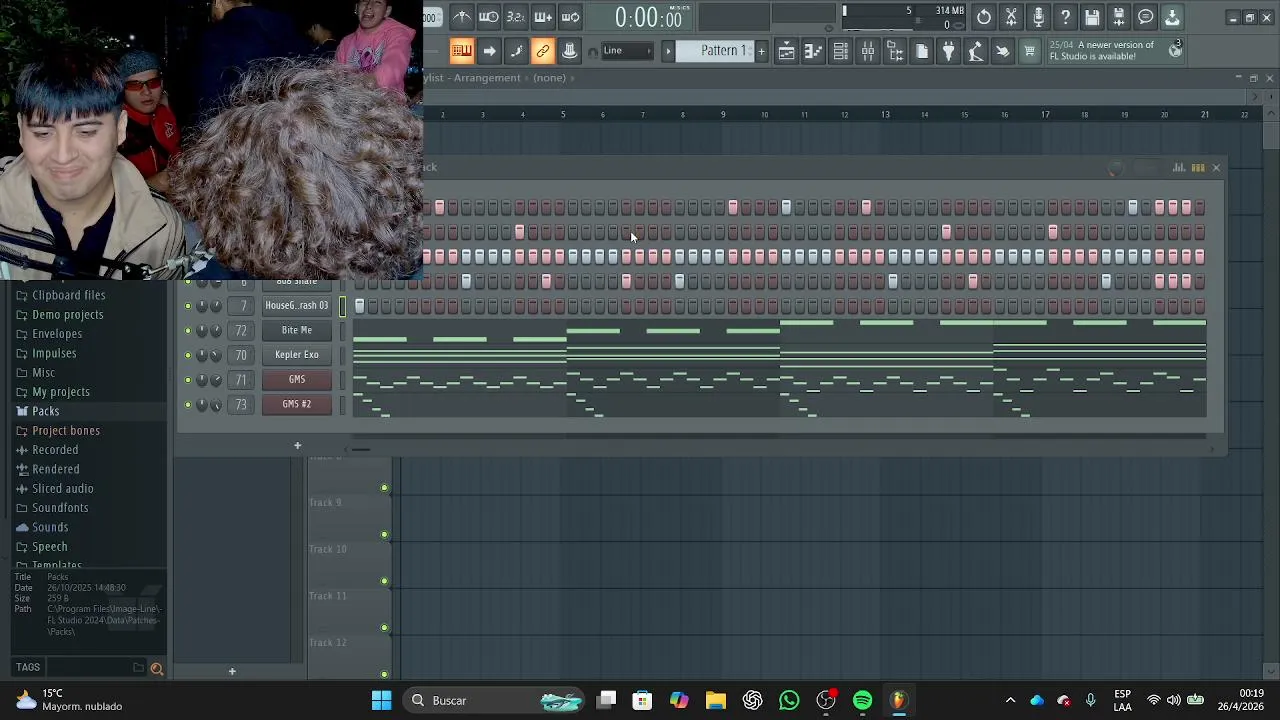
Task: Open the chat speech bubble icon
Action: [x=1146, y=17]
